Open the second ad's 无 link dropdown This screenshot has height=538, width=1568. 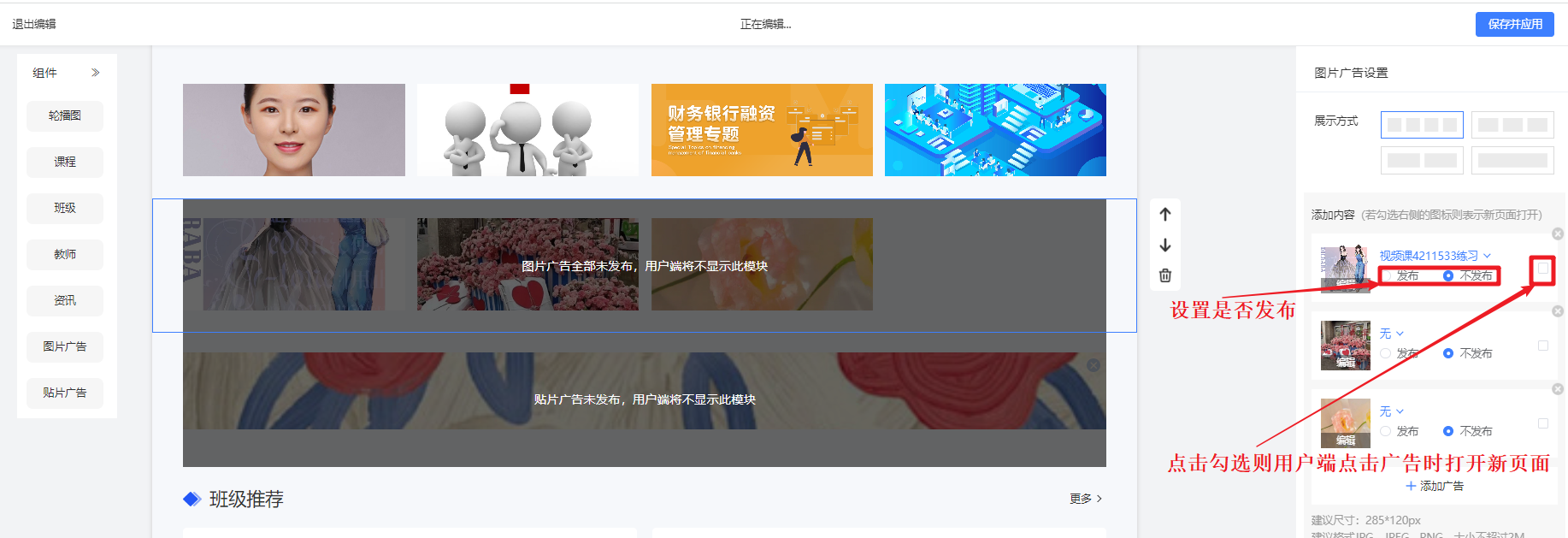click(x=1391, y=334)
